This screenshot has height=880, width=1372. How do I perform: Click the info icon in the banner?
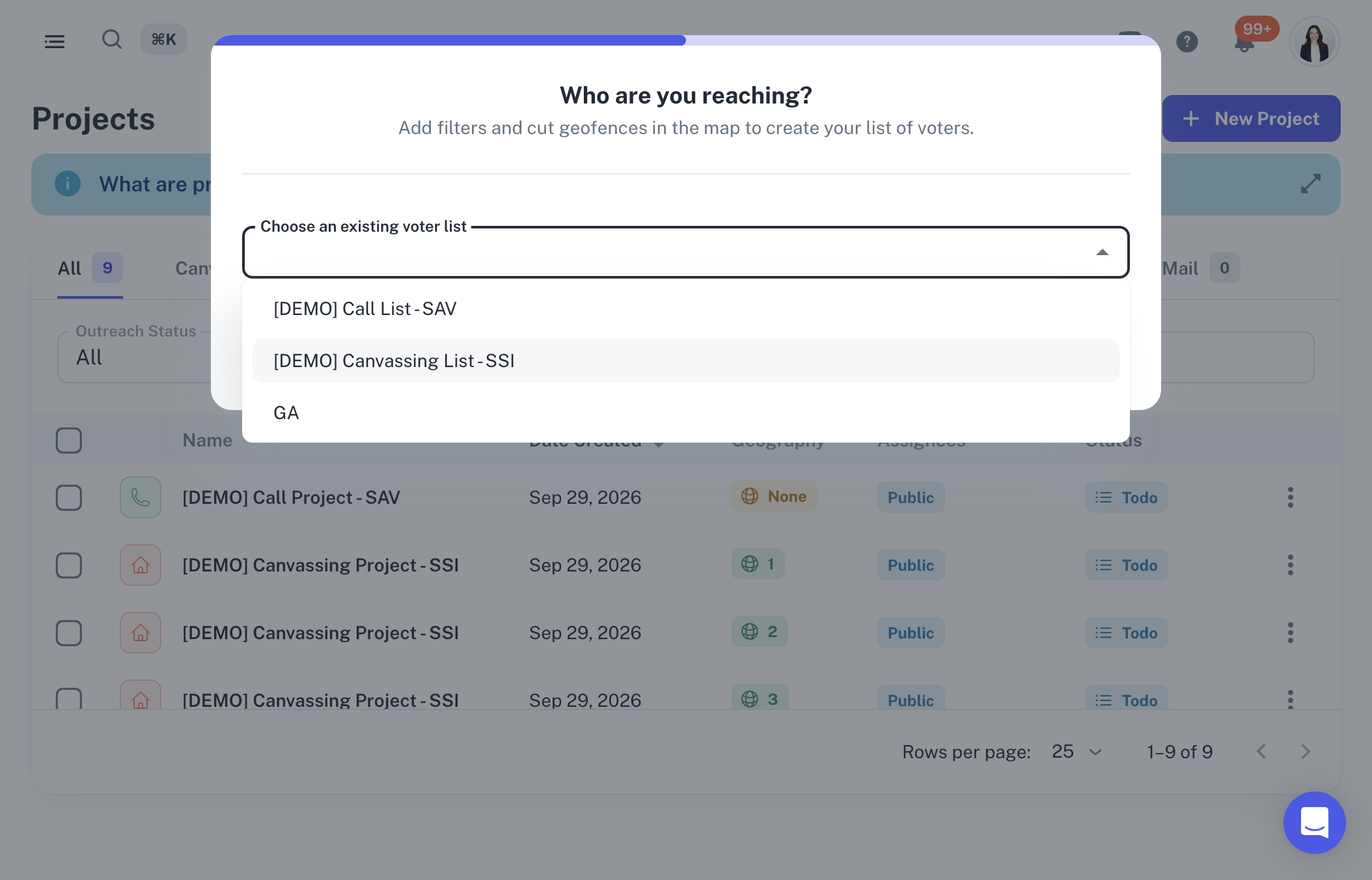point(68,184)
